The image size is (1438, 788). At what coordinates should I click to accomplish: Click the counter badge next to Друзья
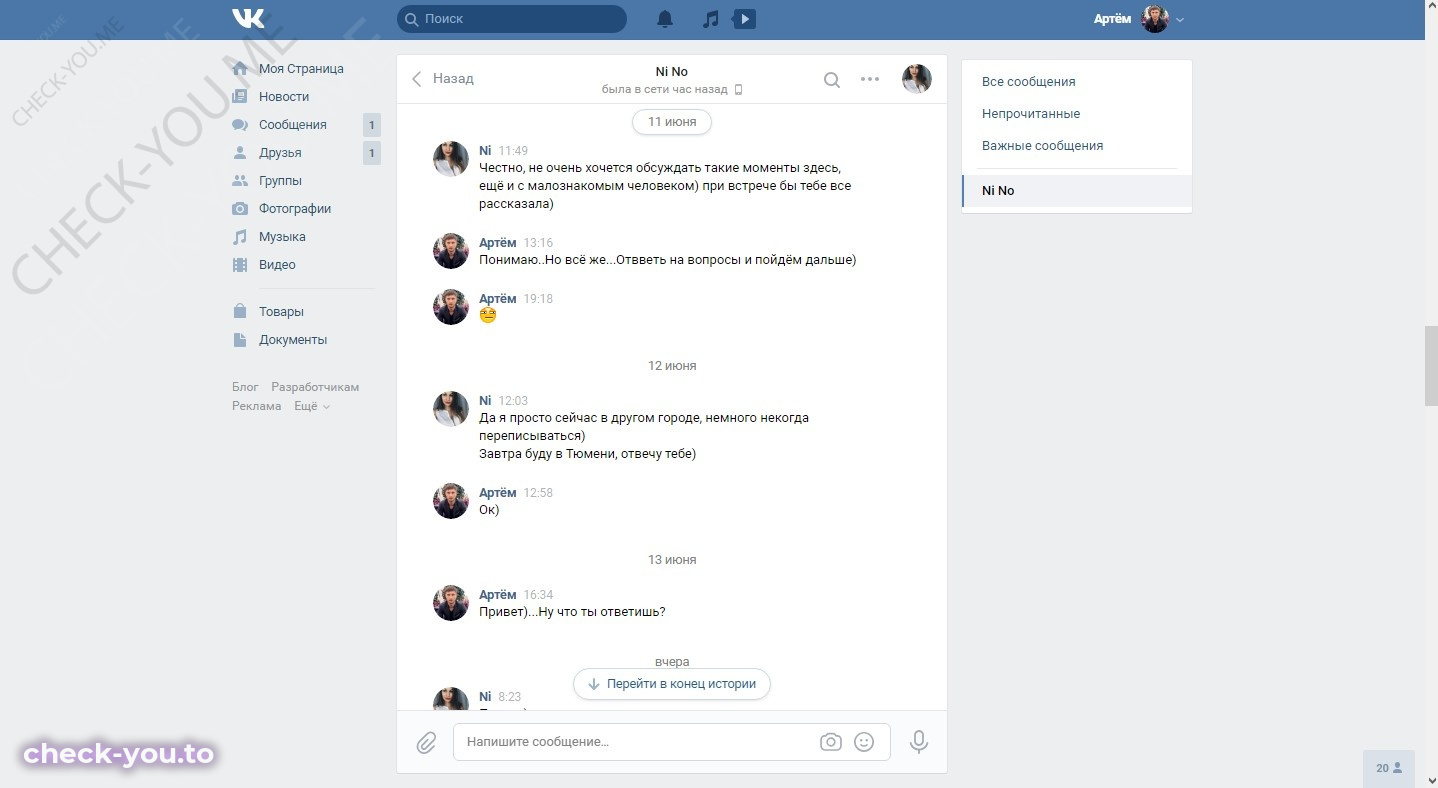pyautogui.click(x=372, y=153)
